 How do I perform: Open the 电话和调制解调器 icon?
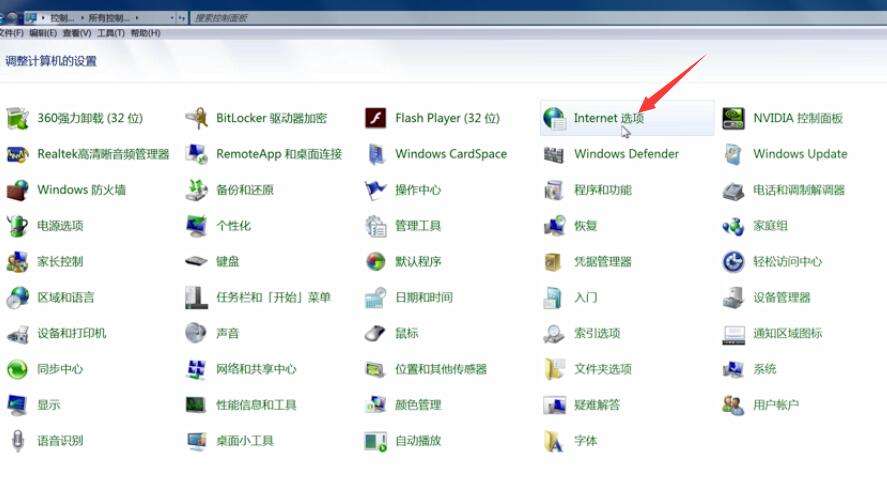(733, 191)
